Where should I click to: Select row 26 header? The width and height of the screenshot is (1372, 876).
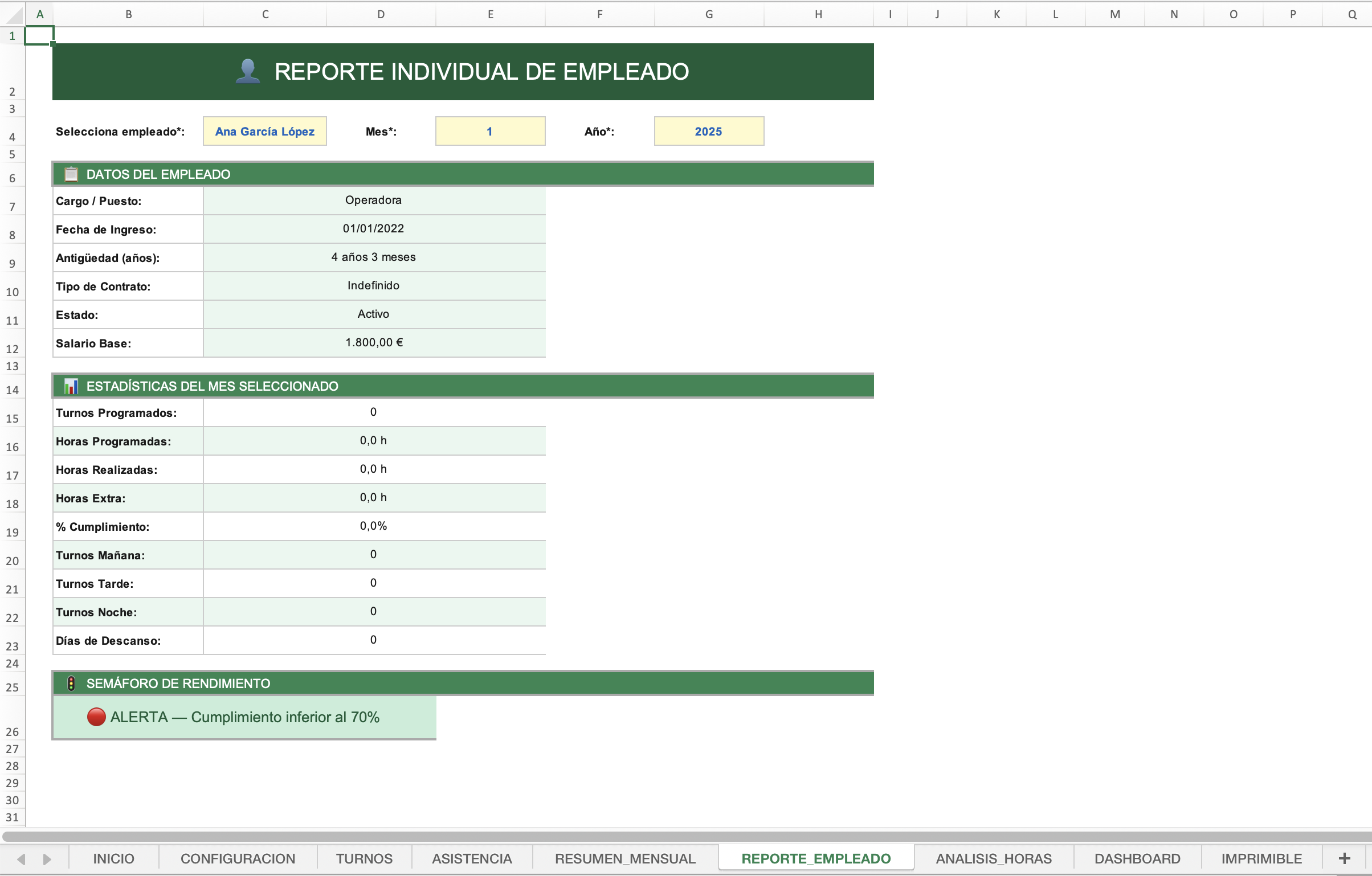pos(12,718)
